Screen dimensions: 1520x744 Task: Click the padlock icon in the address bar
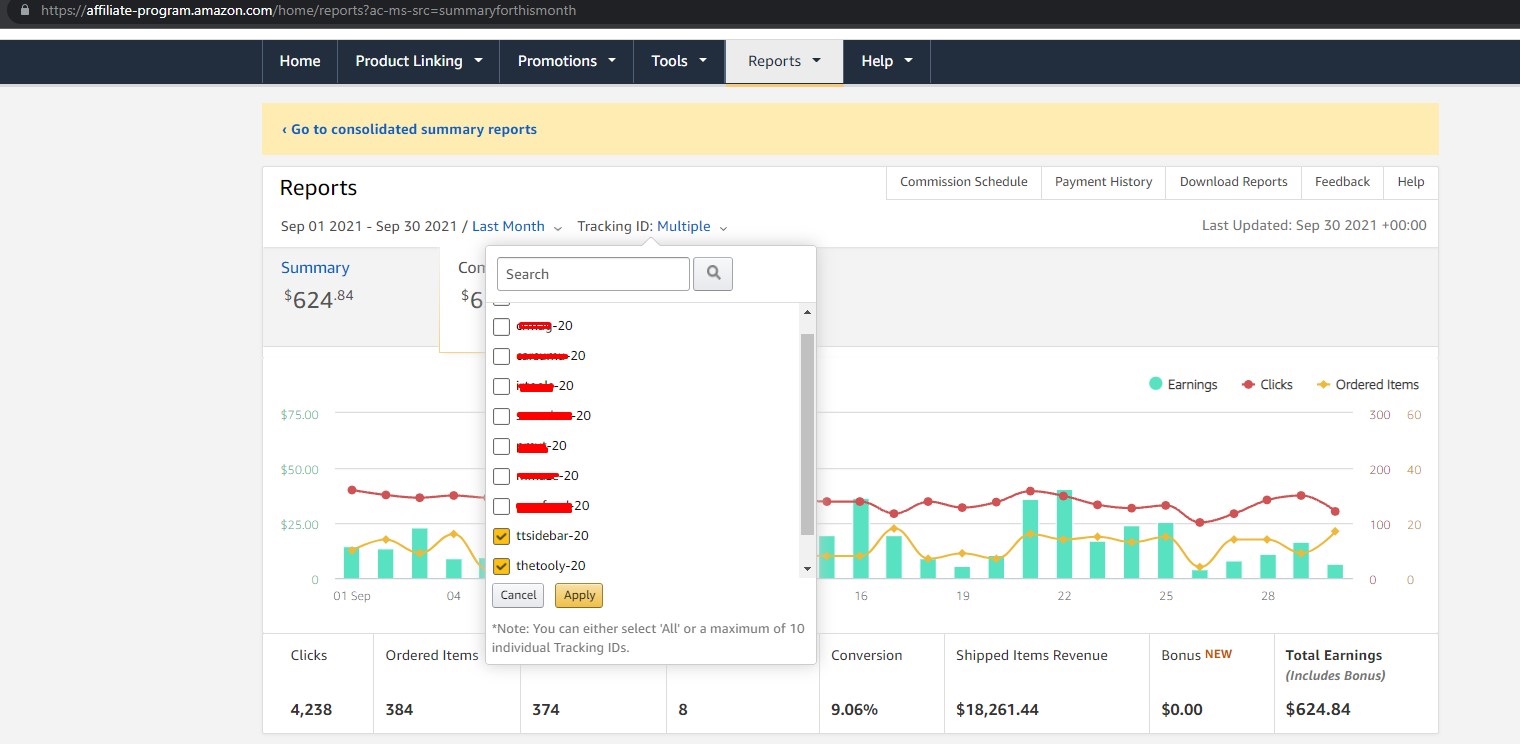24,10
